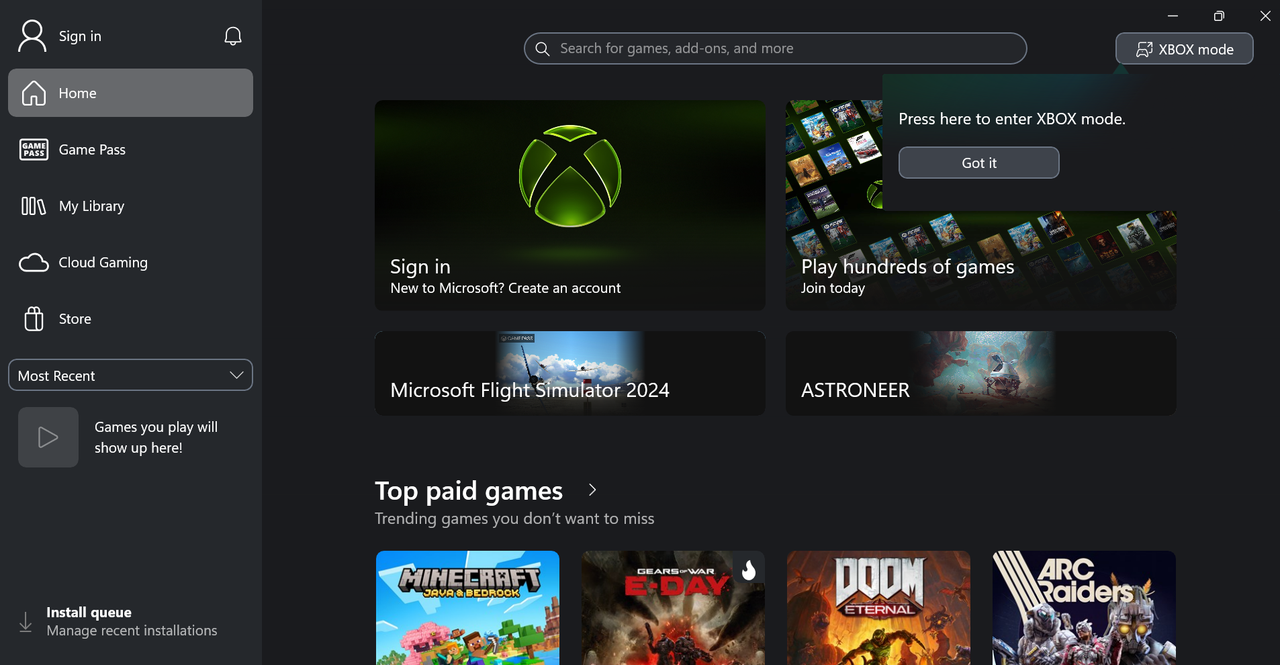
Task: Select the Sign in label in sidebar
Action: coord(80,36)
